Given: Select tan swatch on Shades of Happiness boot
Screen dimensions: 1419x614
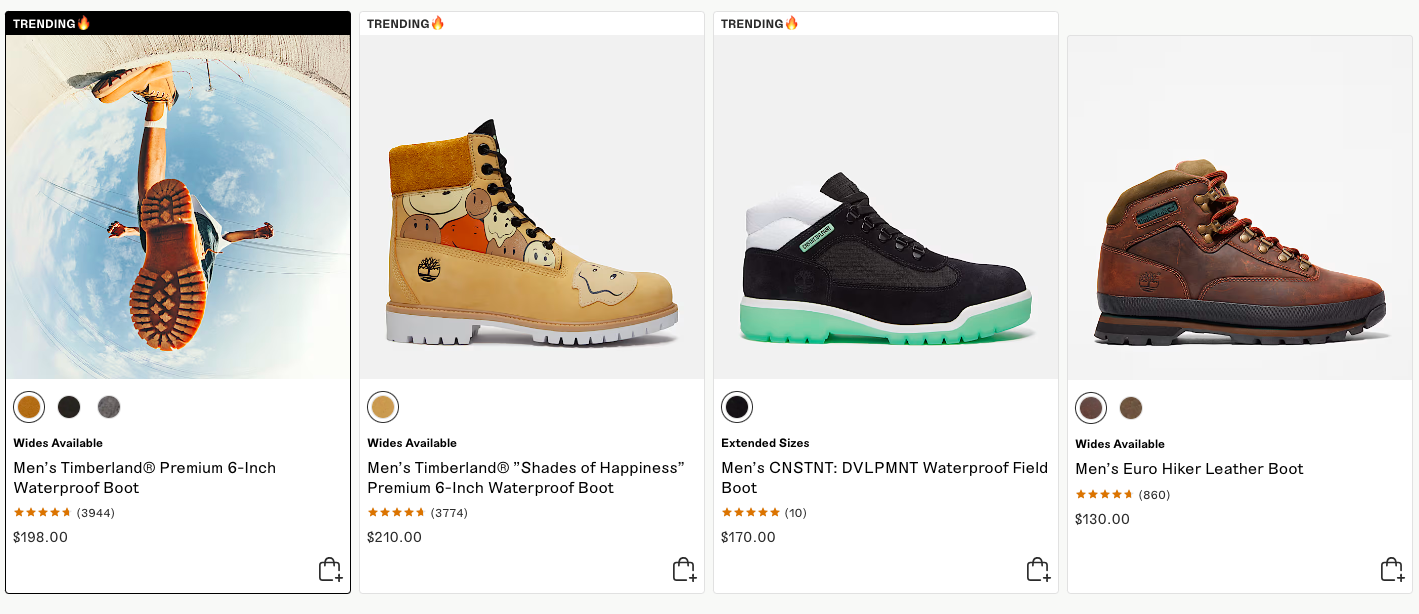Looking at the screenshot, I should (x=383, y=407).
